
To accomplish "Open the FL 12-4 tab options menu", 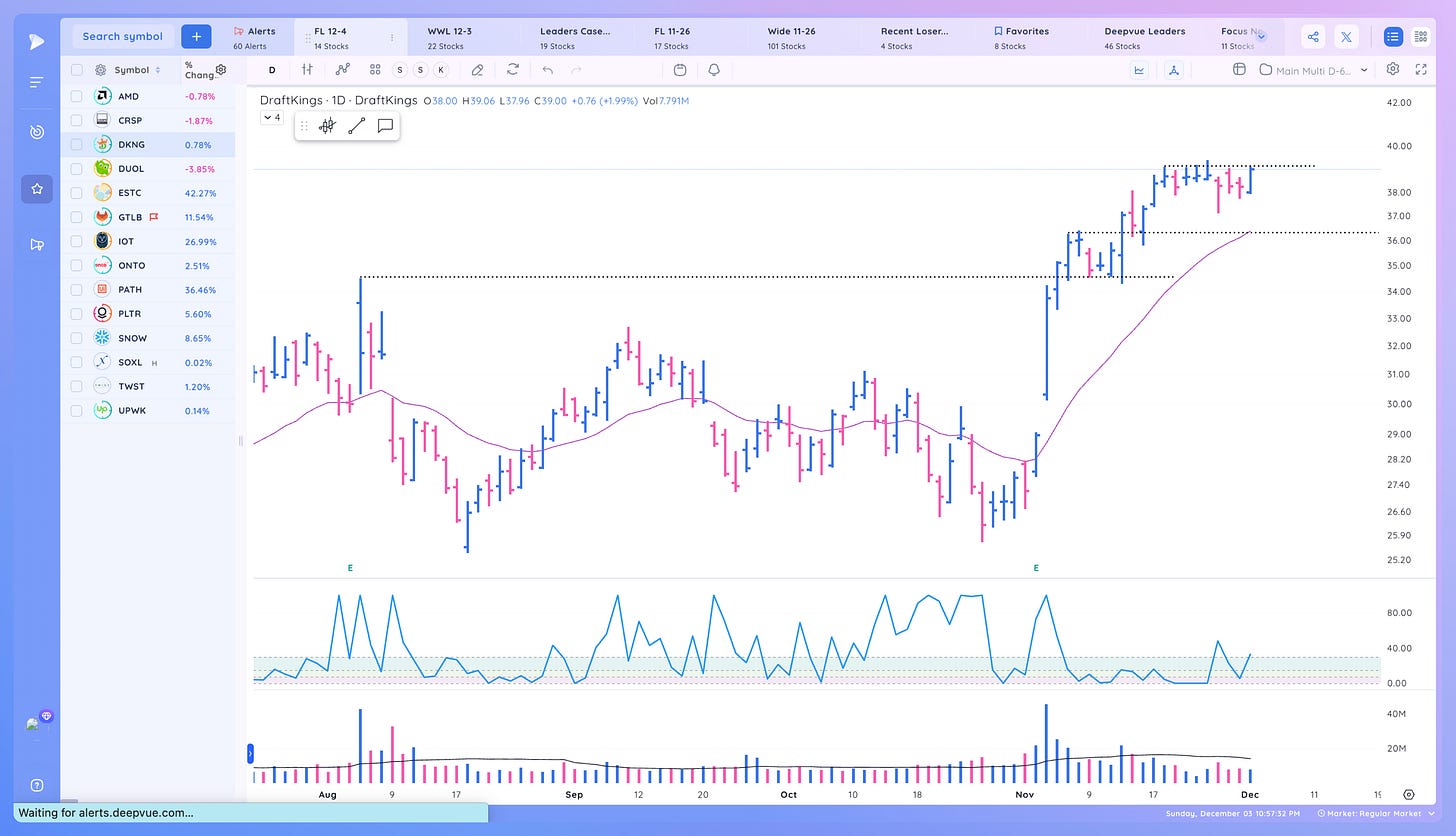I will pos(391,38).
